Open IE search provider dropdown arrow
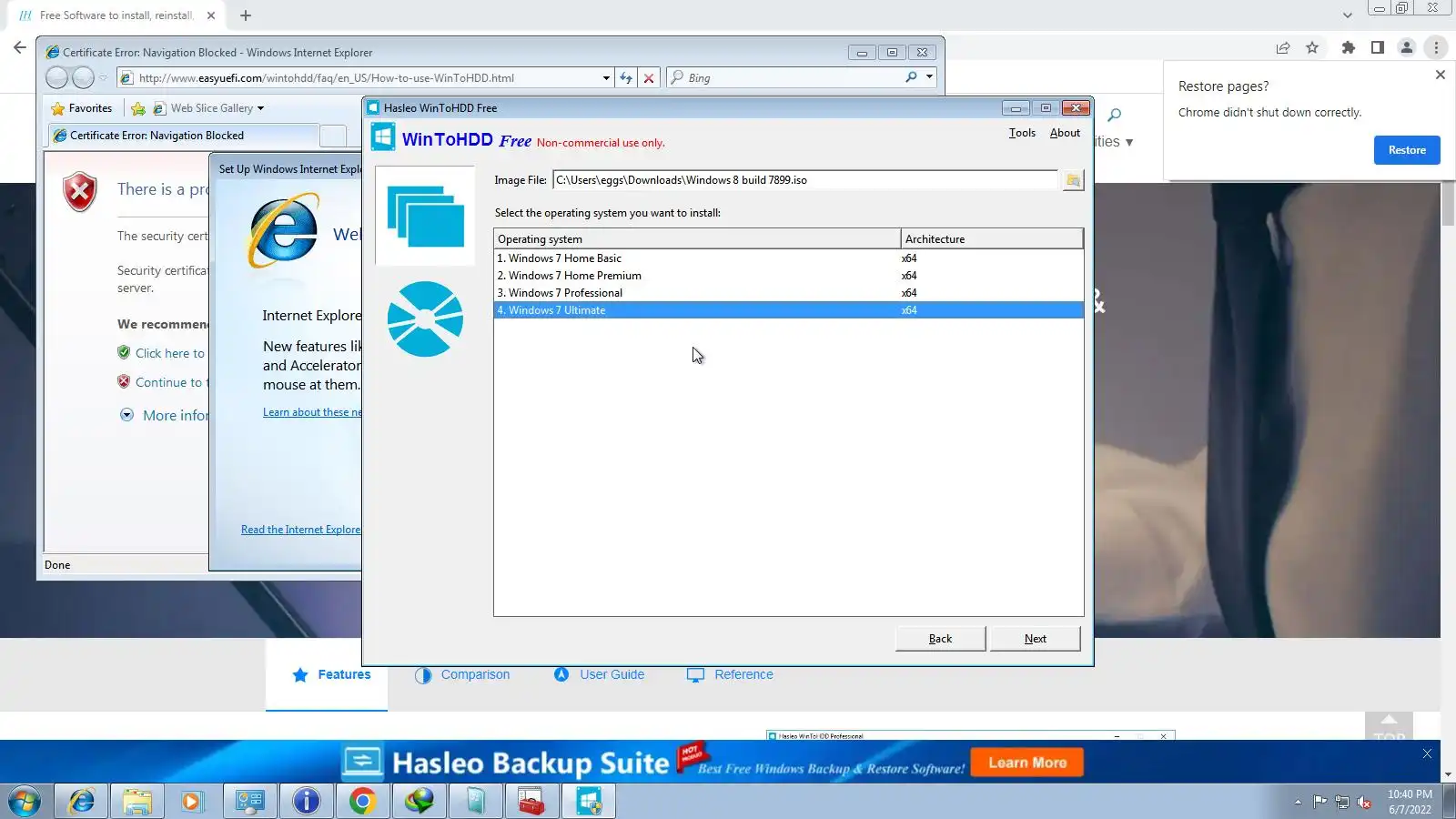Screen dimensions: 1456x819 click(x=929, y=77)
